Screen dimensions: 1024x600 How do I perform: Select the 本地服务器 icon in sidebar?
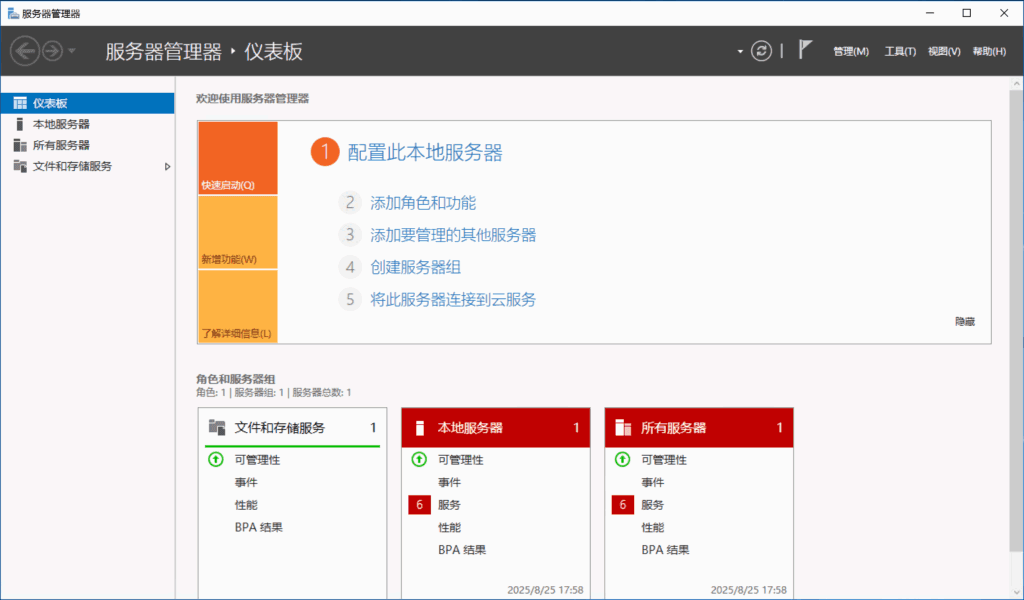pos(20,124)
